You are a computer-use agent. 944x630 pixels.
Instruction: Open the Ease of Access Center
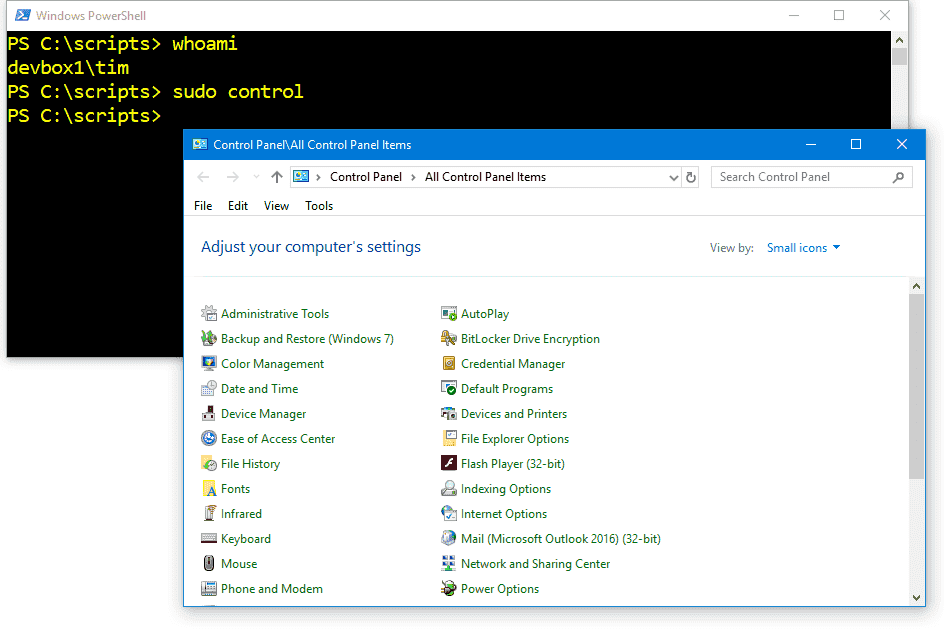point(276,438)
